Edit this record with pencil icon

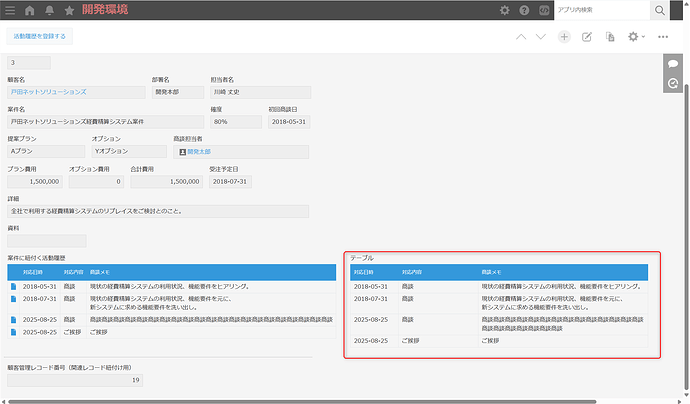tap(587, 37)
